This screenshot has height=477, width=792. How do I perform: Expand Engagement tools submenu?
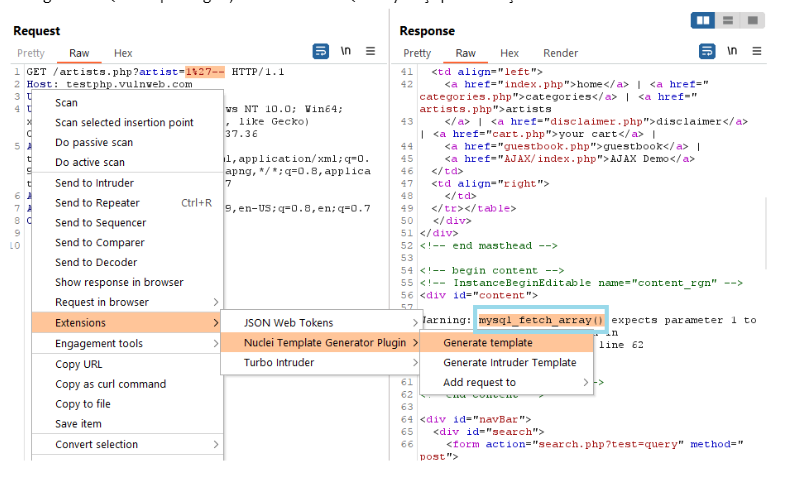pyautogui.click(x=127, y=344)
